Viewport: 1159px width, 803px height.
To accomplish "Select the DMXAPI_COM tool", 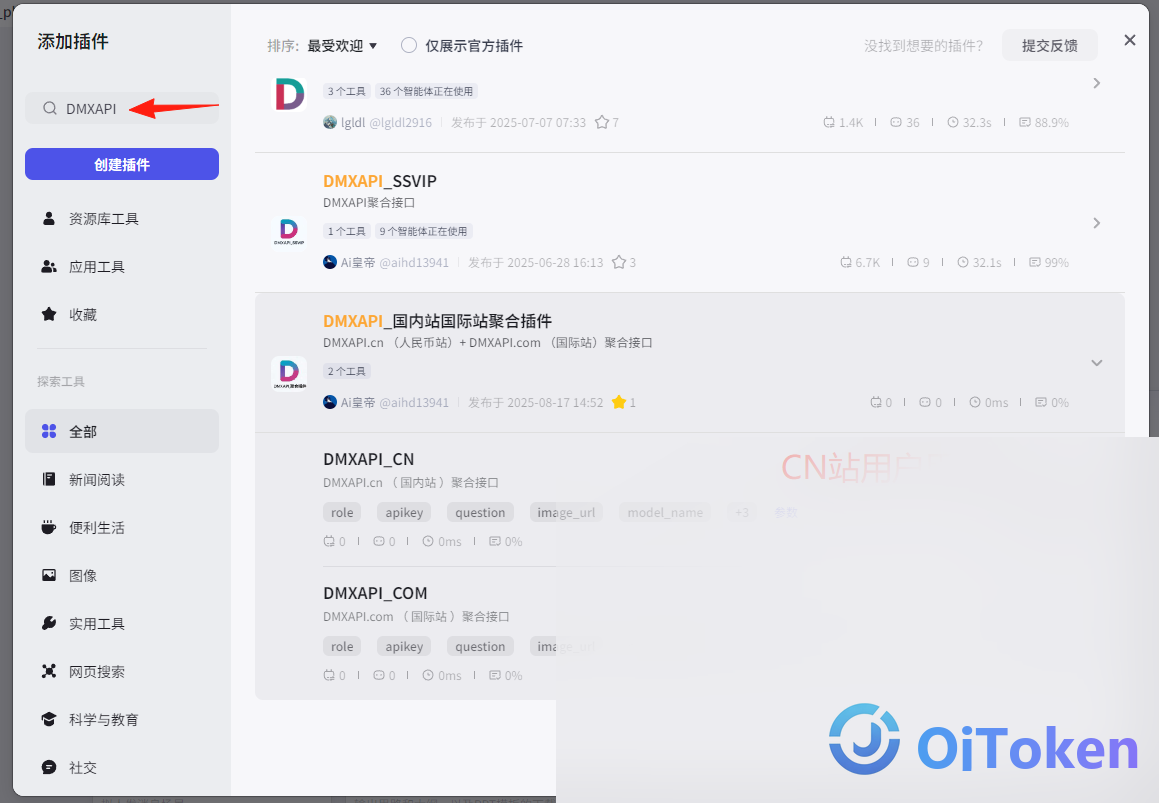I will click(x=375, y=593).
